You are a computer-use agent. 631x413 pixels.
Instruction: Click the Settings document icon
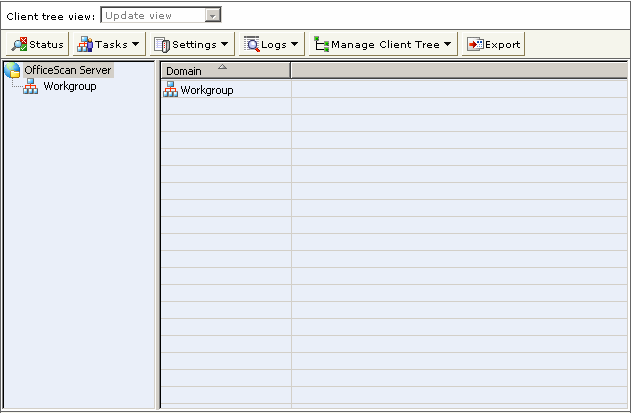point(161,44)
